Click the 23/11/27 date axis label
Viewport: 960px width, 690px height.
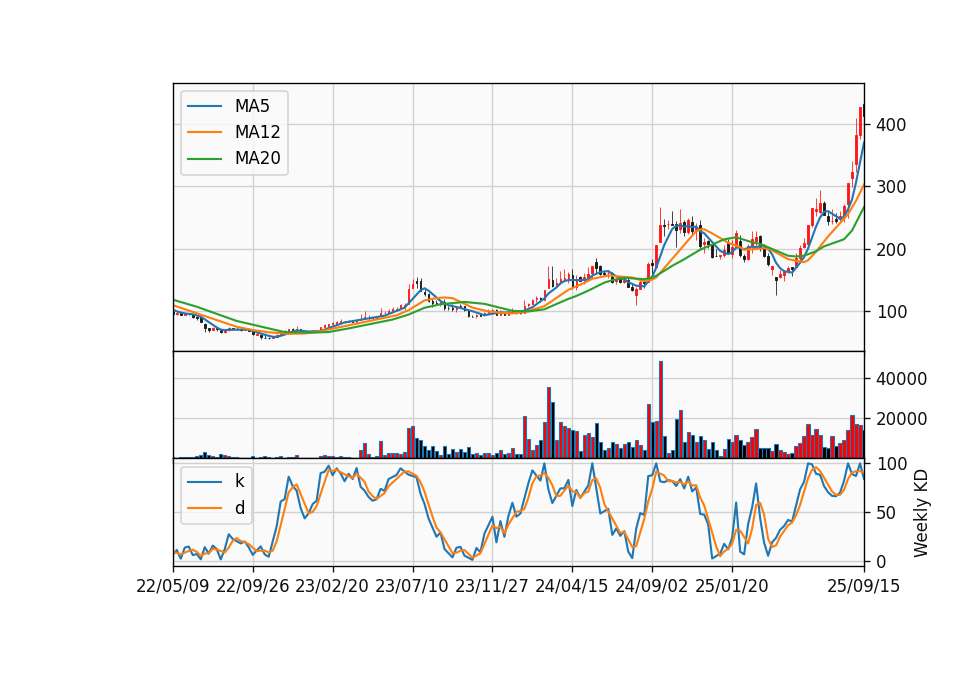tap(492, 586)
